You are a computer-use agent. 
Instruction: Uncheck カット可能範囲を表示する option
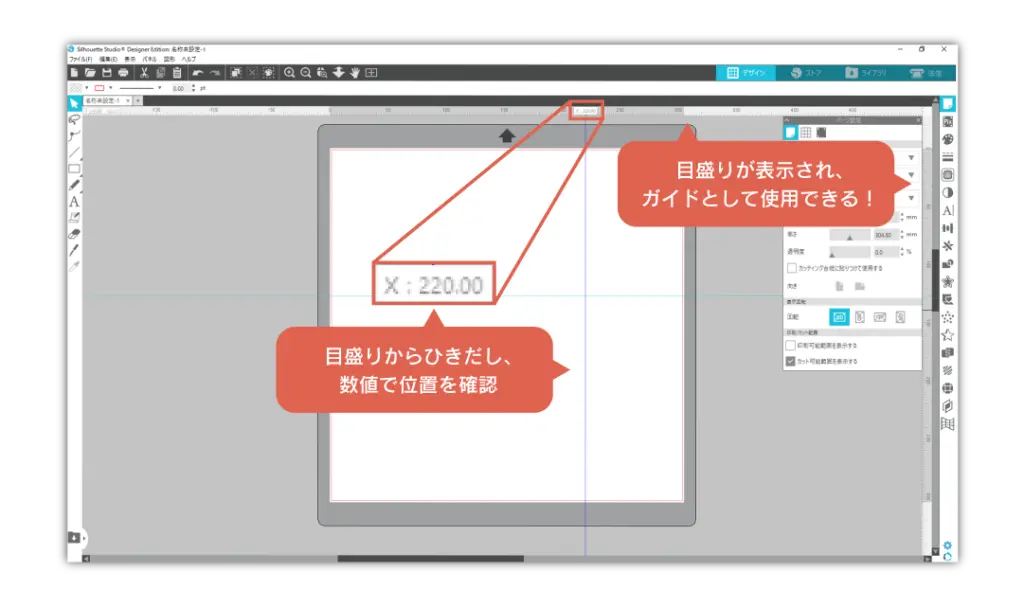[x=792, y=361]
